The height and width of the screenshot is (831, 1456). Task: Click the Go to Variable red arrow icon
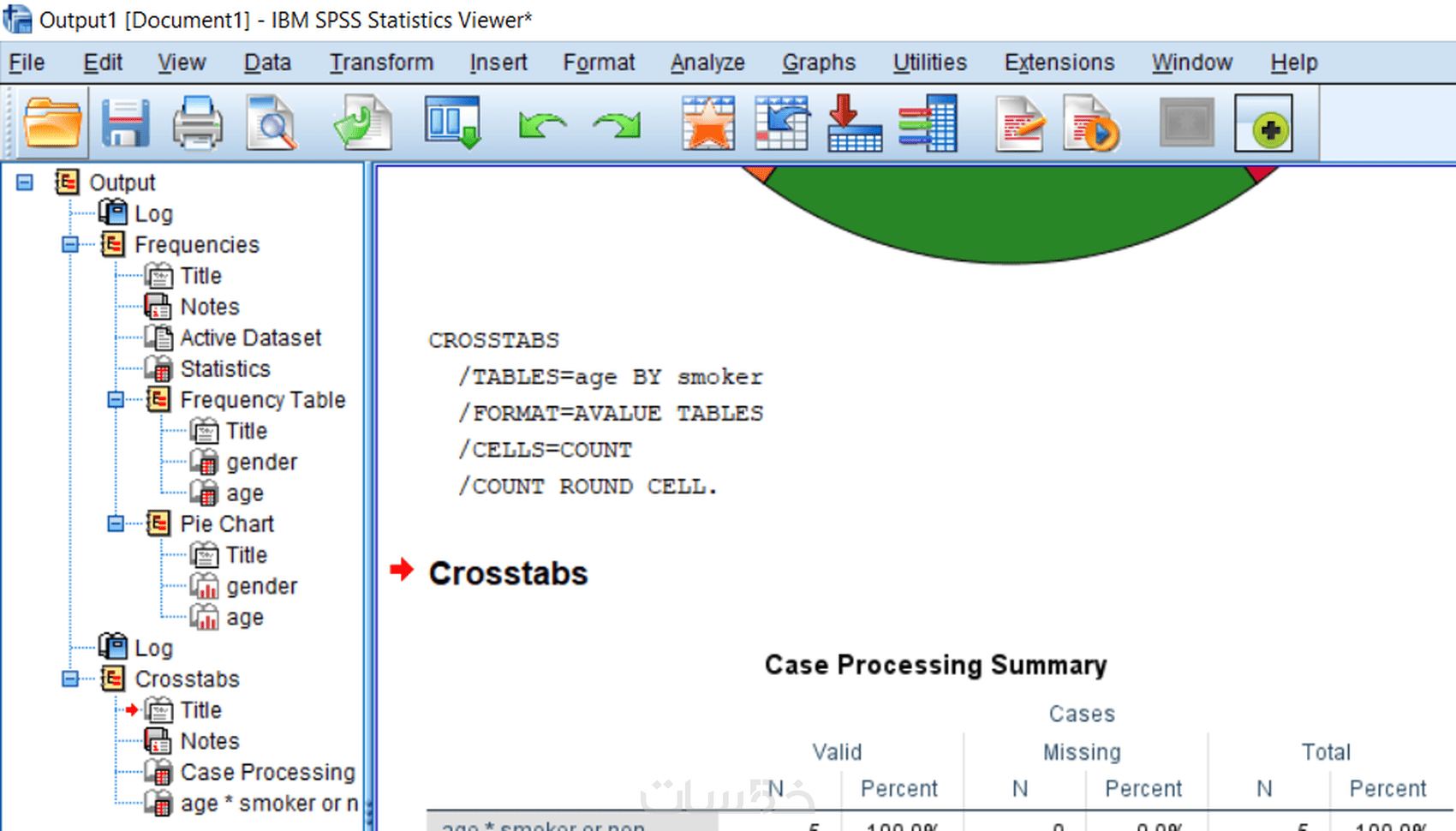tap(855, 124)
